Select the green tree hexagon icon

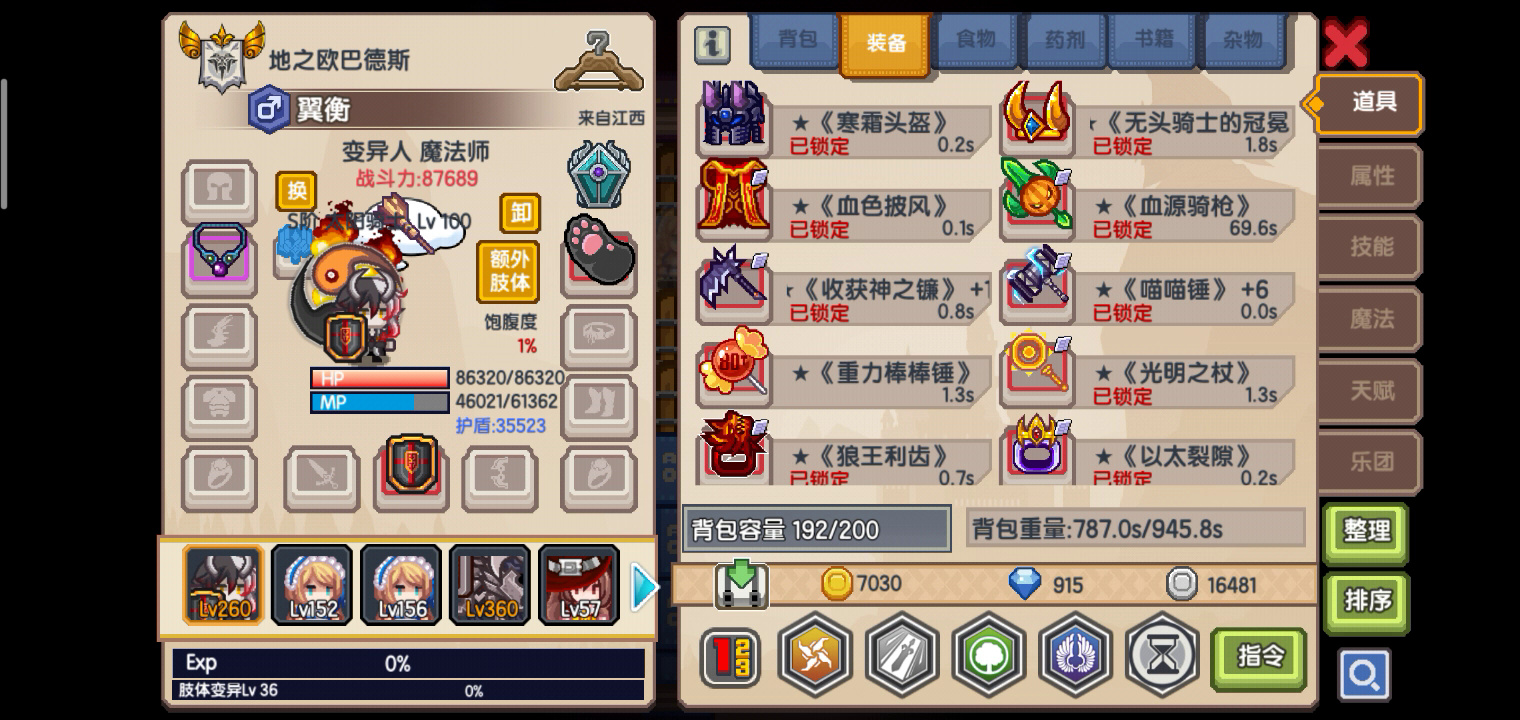tap(989, 655)
